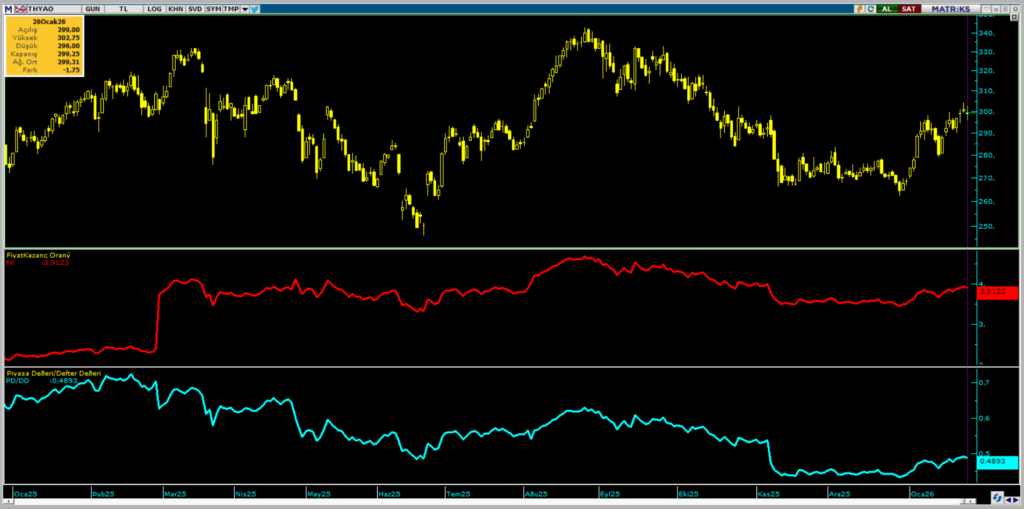The image size is (1024, 509).
Task: Toggle the SYM button
Action: pyautogui.click(x=213, y=9)
